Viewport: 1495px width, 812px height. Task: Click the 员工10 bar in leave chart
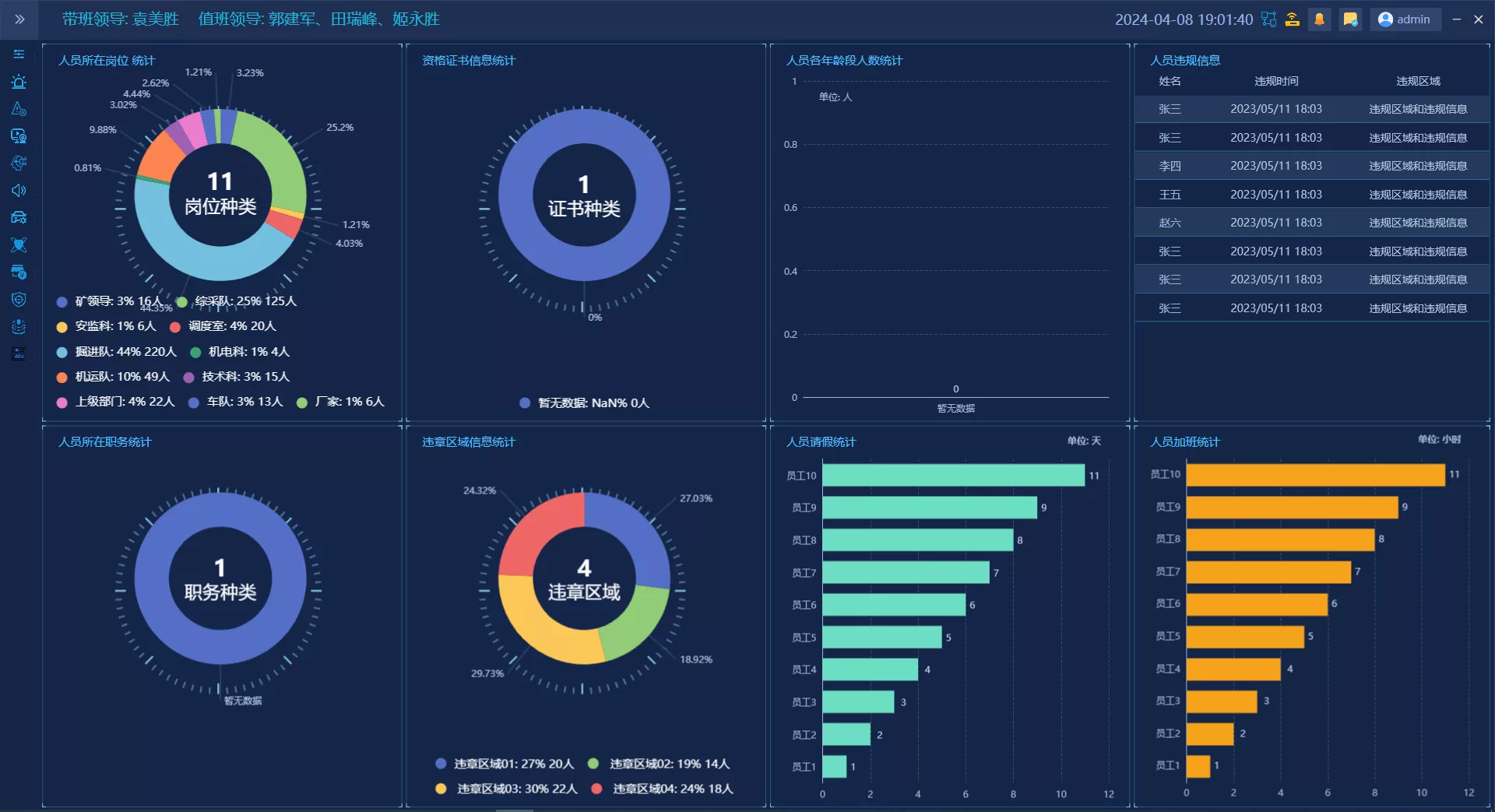[954, 475]
